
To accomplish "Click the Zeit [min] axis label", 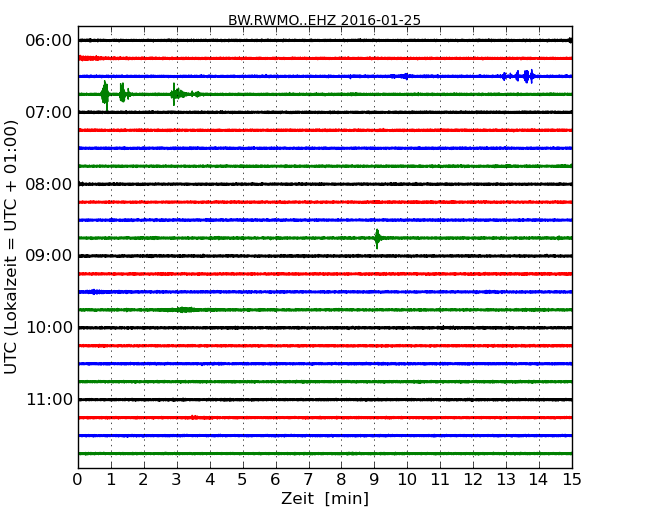I will (x=325, y=498).
